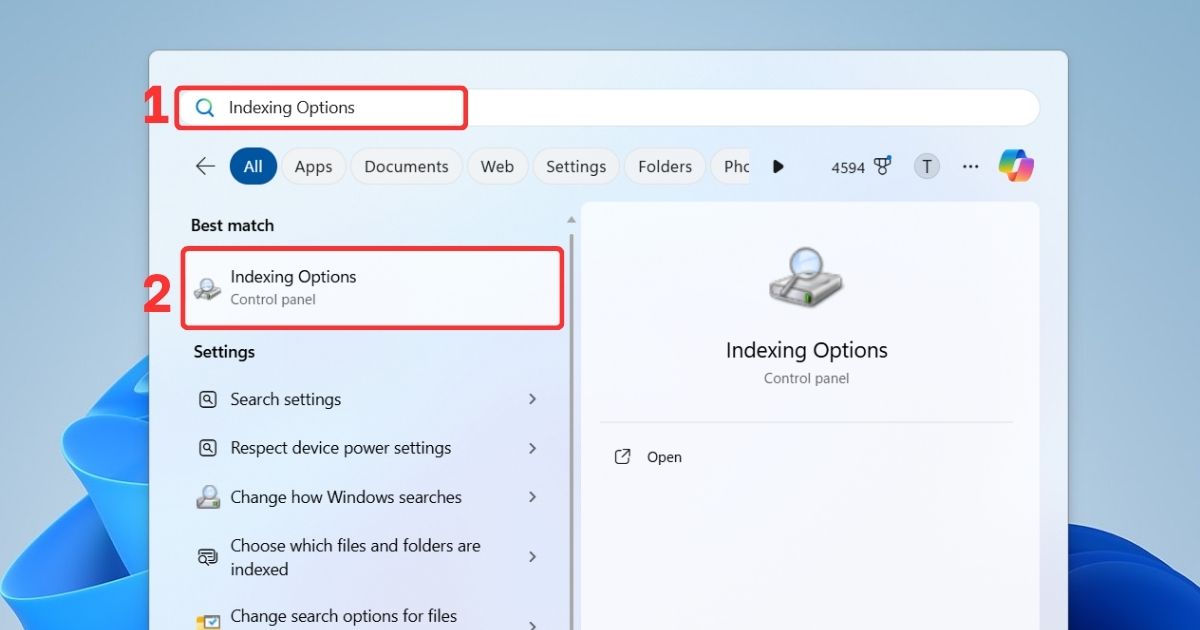The width and height of the screenshot is (1200, 630).
Task: Click the Indexing Options drive icon
Action: (x=806, y=278)
